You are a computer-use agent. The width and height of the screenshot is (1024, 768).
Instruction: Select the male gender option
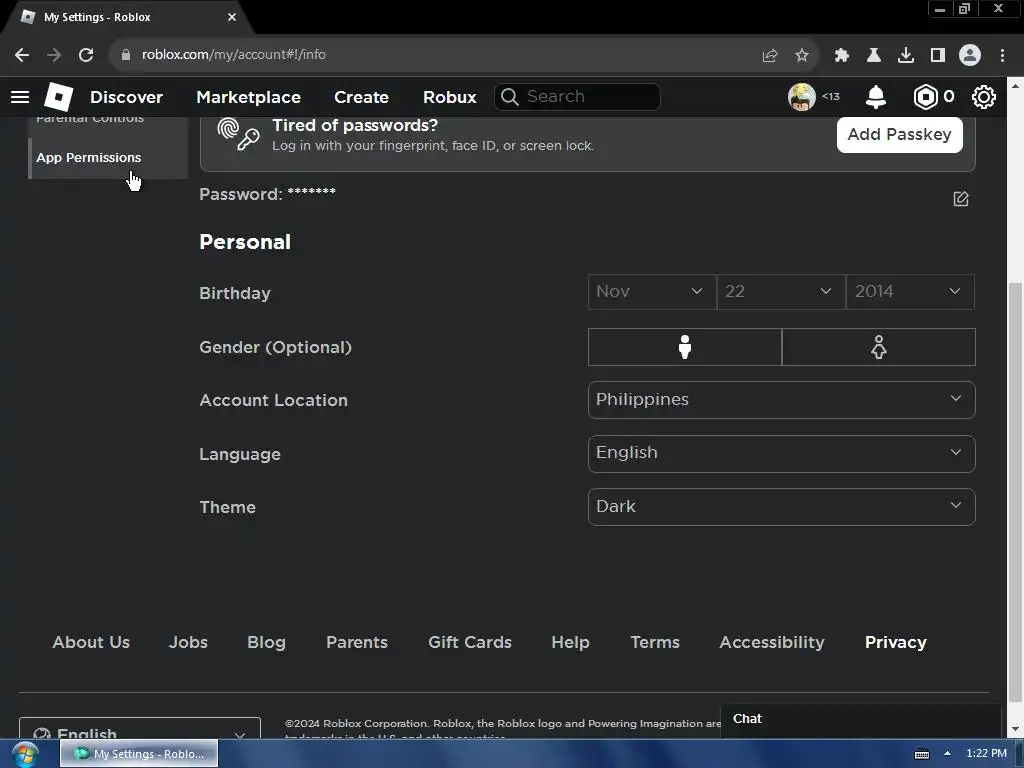684,347
